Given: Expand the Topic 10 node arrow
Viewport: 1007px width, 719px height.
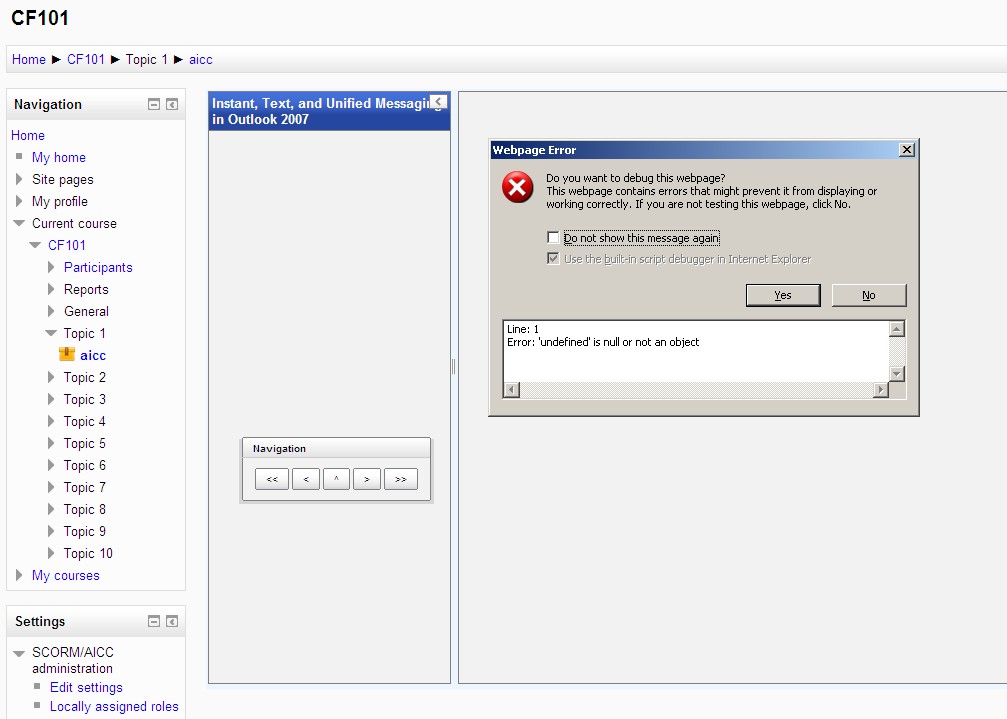Looking at the screenshot, I should [x=51, y=553].
